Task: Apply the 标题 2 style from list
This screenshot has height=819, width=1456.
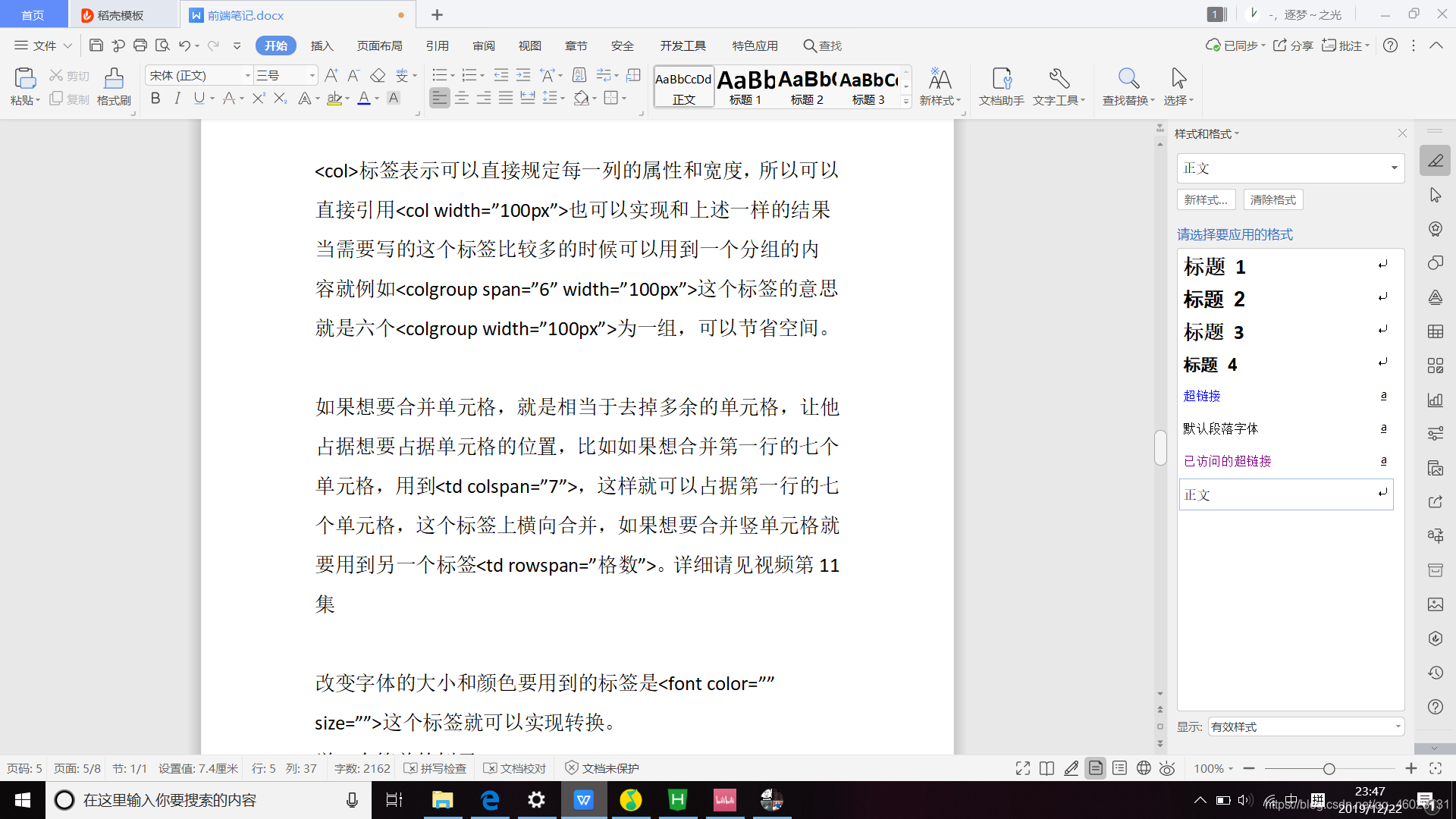Action: coord(1214,300)
